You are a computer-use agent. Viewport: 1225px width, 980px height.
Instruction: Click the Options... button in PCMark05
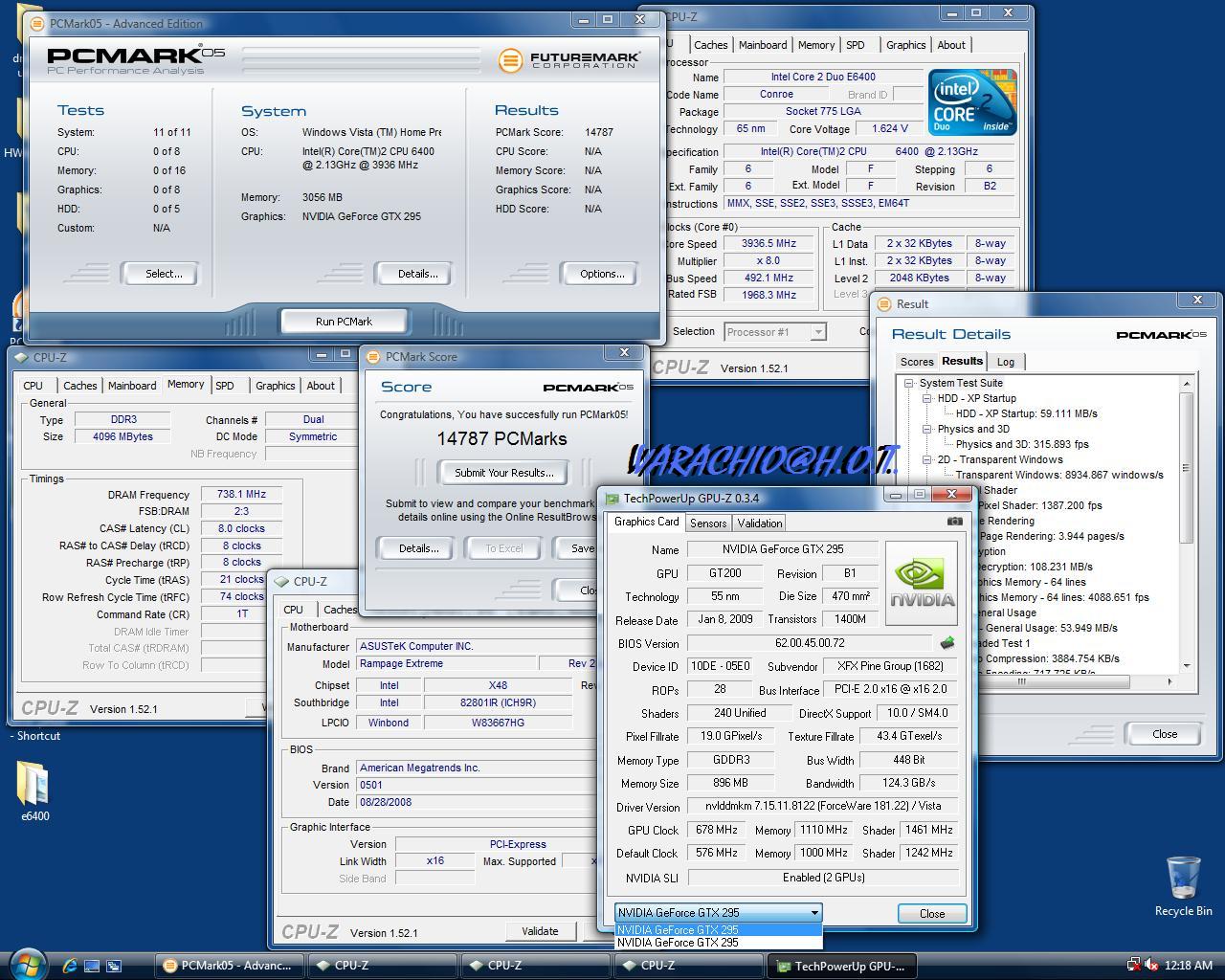(601, 274)
